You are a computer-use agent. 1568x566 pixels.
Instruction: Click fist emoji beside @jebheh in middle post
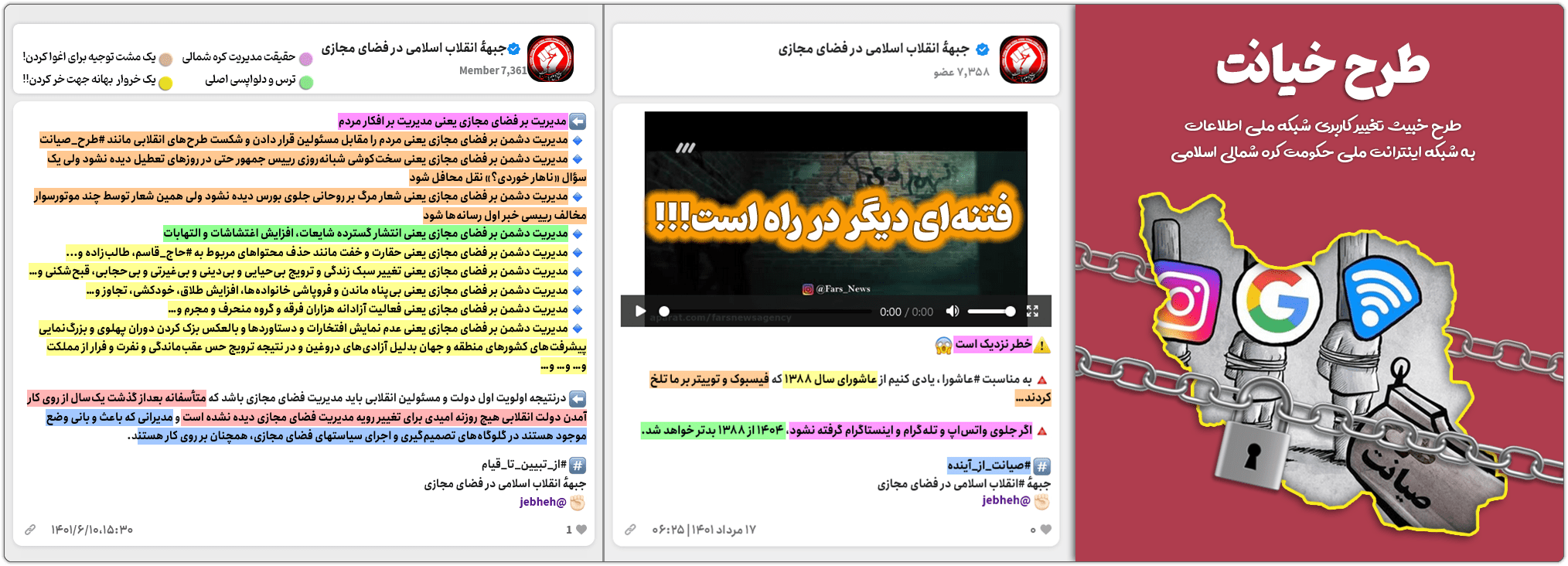[1042, 502]
